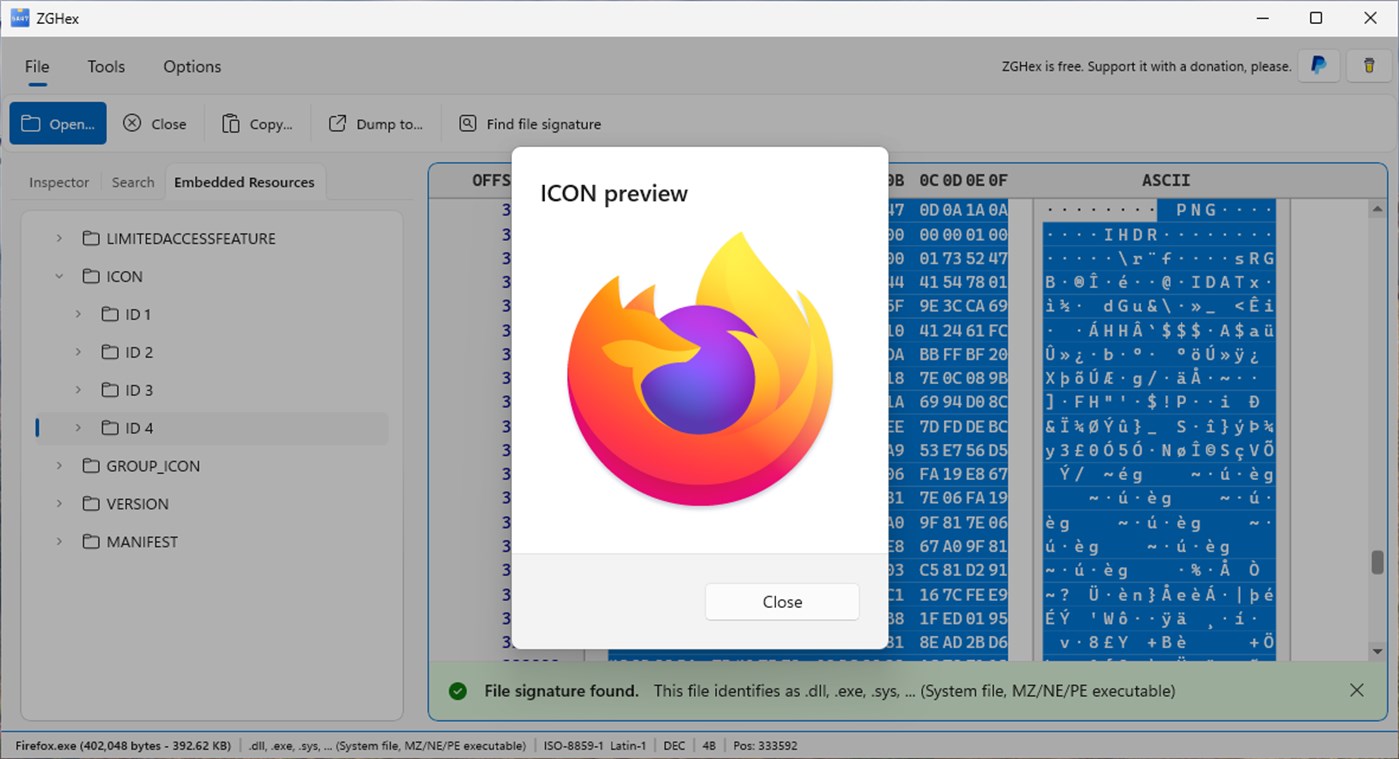Close the ICON preview dialog

click(782, 602)
